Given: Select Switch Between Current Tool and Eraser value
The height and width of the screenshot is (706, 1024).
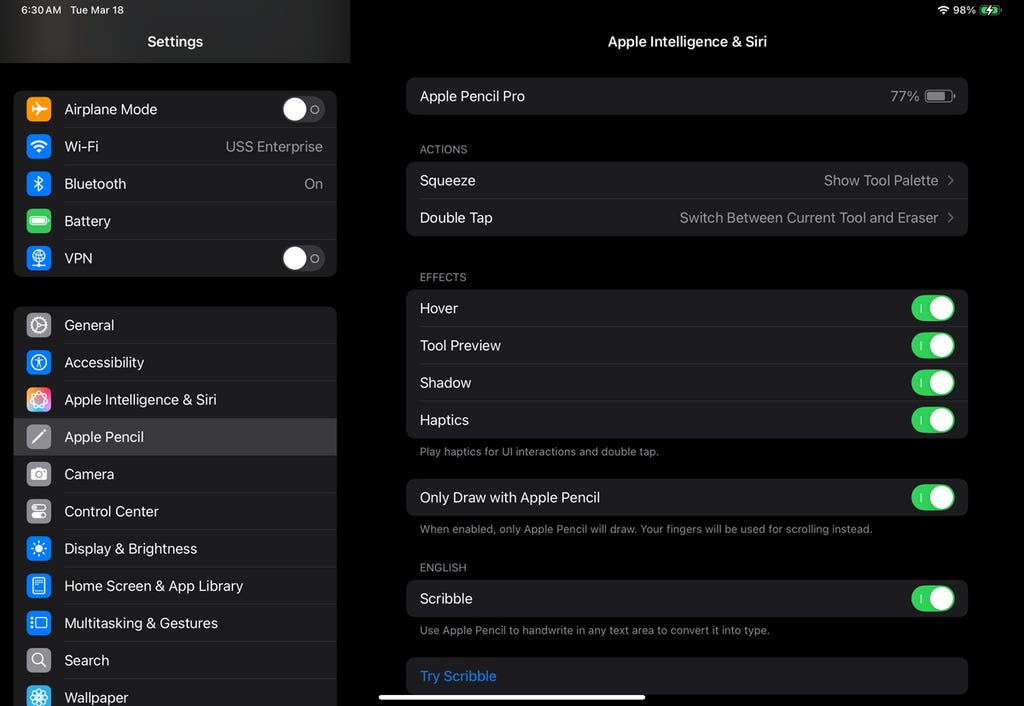Looking at the screenshot, I should click(x=808, y=217).
